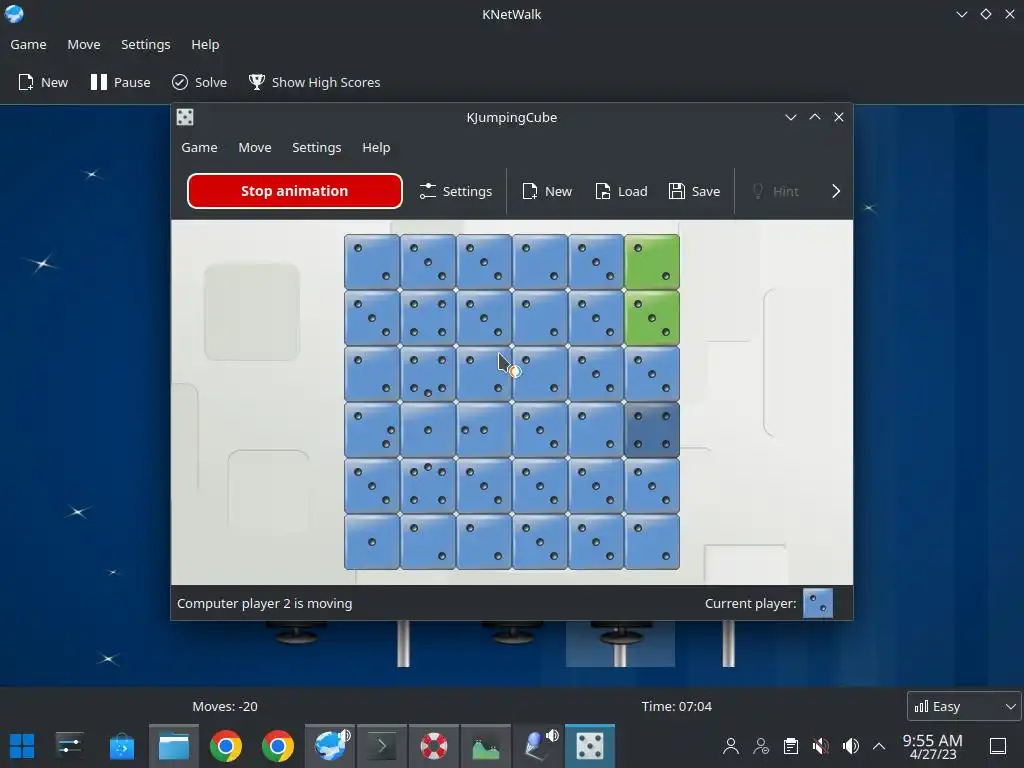The height and width of the screenshot is (768, 1024).
Task: Click Load in KJumpingCube toolbar
Action: (621, 191)
